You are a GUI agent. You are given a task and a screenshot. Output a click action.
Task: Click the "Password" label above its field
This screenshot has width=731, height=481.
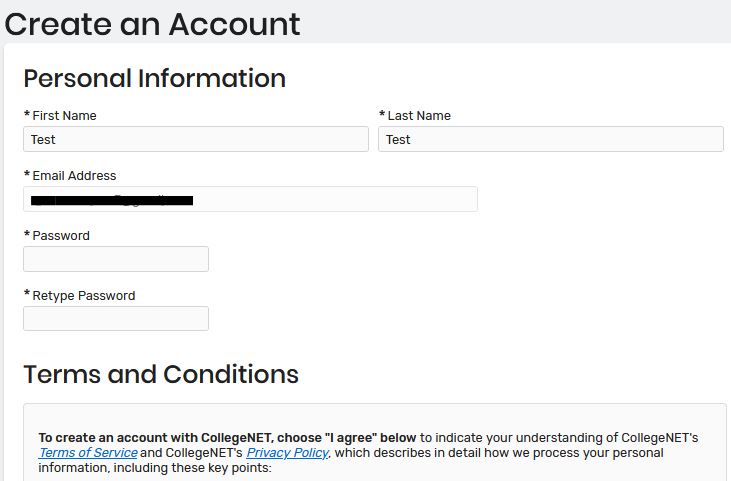click(x=61, y=236)
